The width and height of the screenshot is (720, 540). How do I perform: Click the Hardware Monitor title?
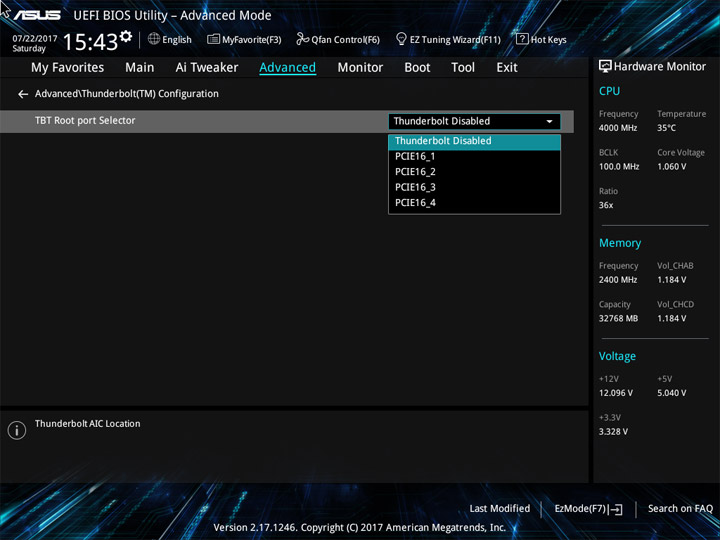(660, 67)
